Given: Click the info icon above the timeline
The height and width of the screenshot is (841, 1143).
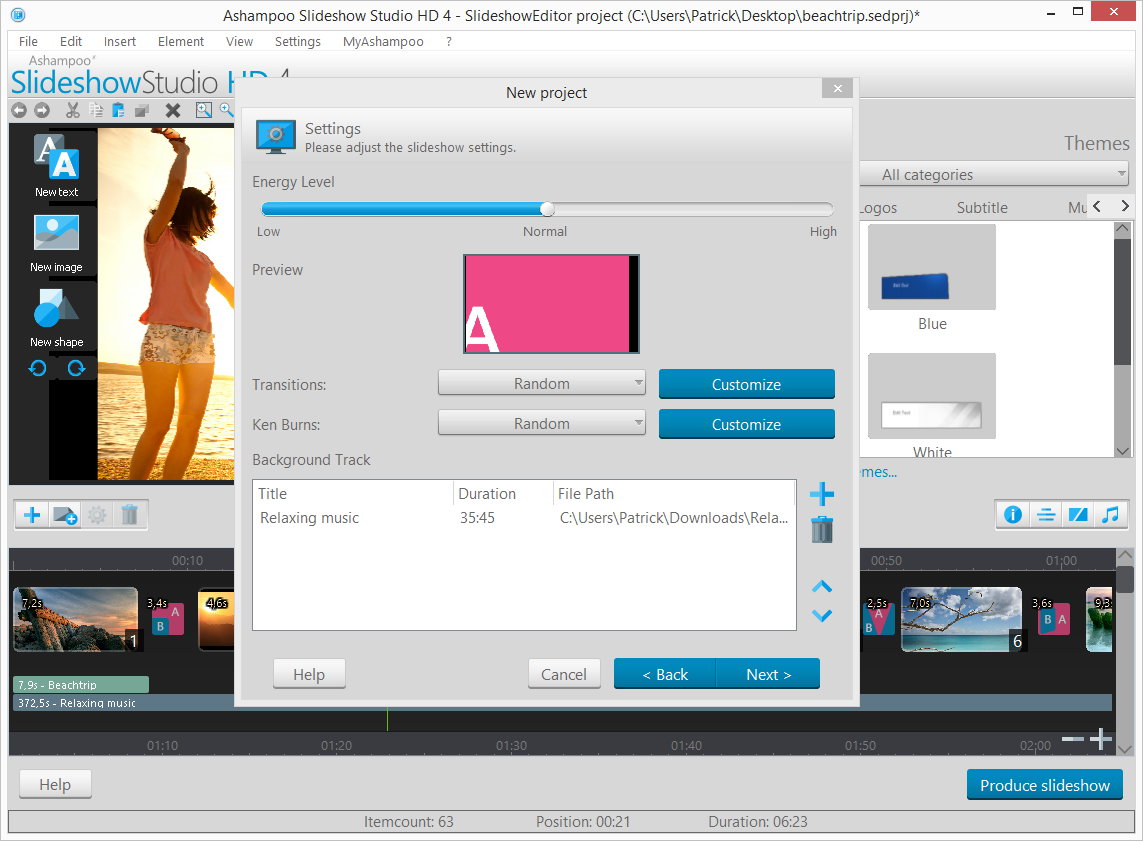Looking at the screenshot, I should click(1012, 514).
